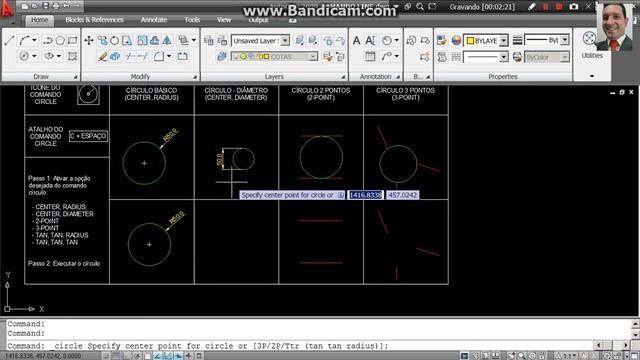Click the Match Properties icon
640x360 pixels.
tap(441, 40)
